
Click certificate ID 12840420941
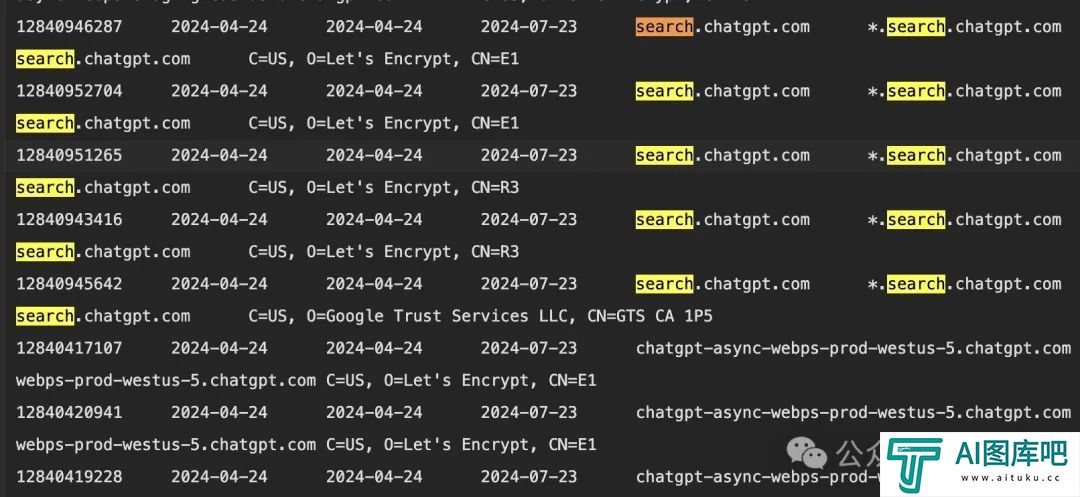(69, 412)
